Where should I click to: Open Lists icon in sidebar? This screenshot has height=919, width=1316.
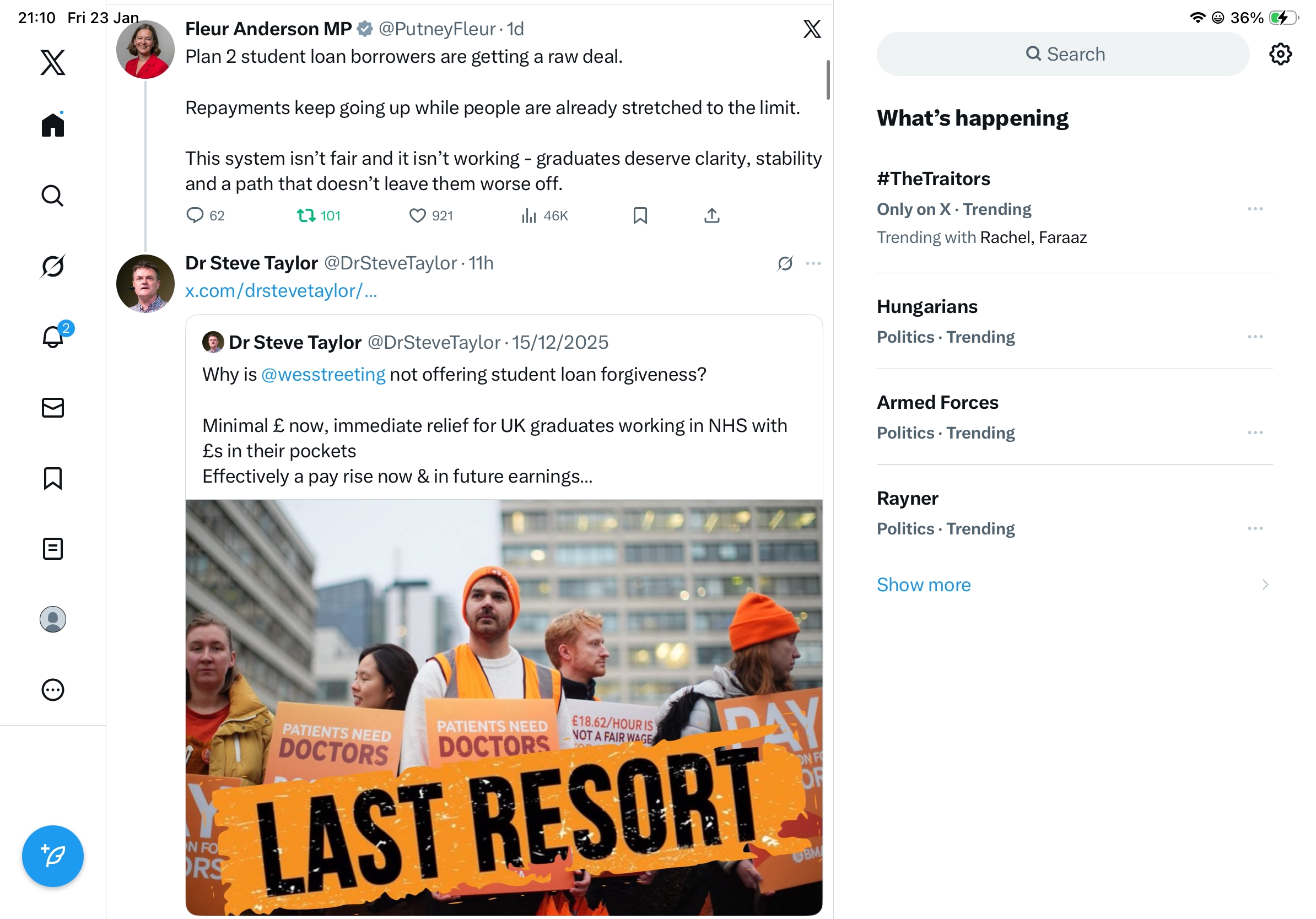(53, 549)
